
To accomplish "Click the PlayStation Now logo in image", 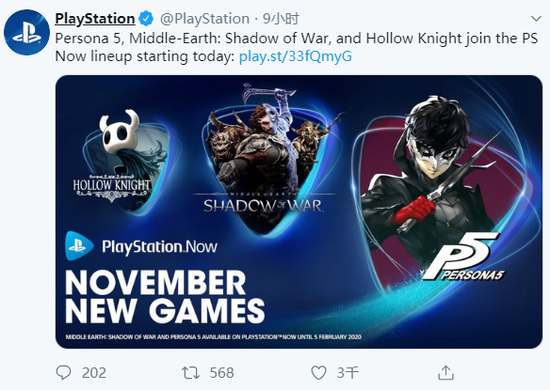I will (141, 246).
